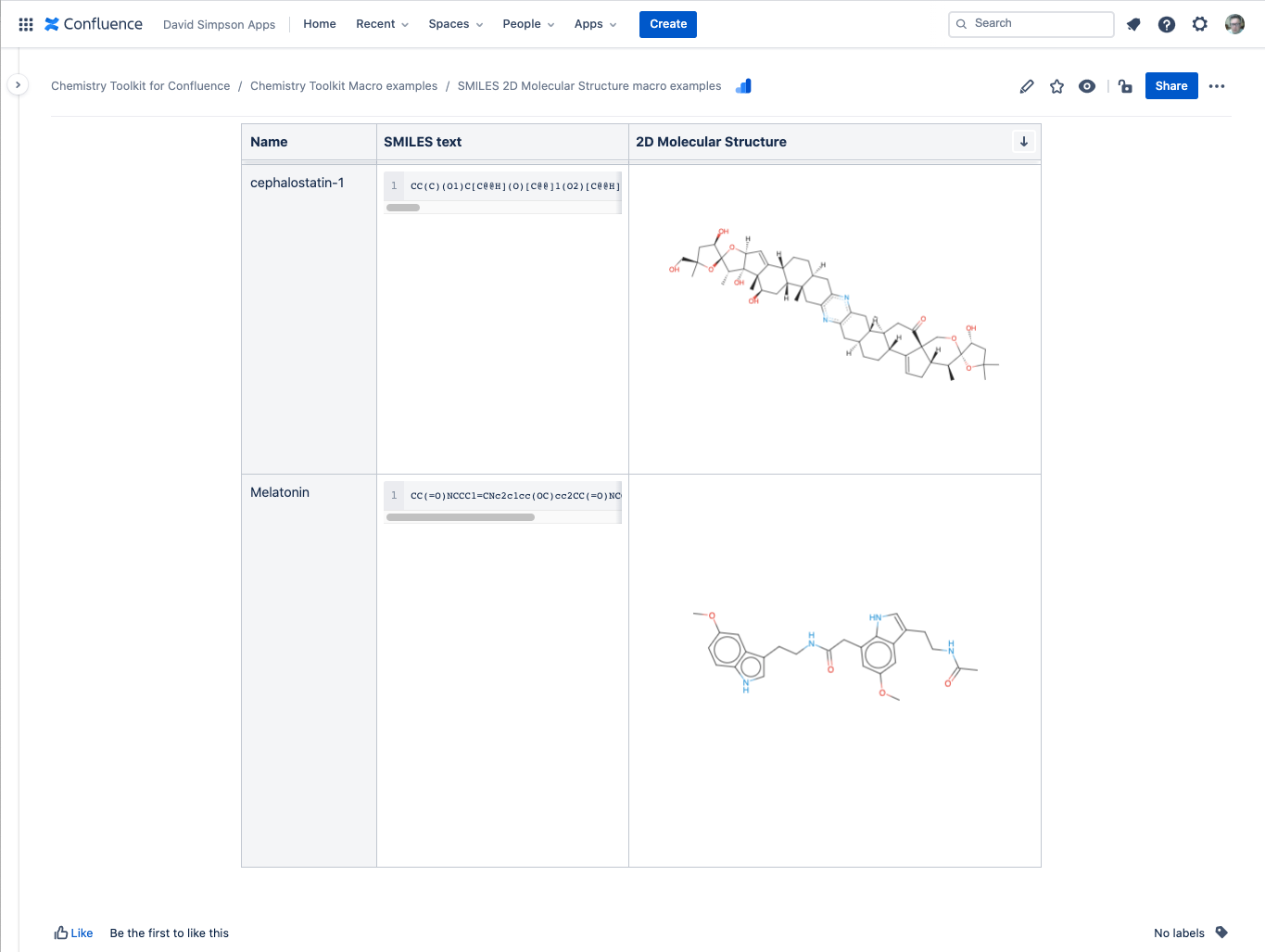This screenshot has height=952, width=1265.
Task: Click the cephalostatin-1 SMILES horizontal scrollbar
Action: tap(403, 208)
